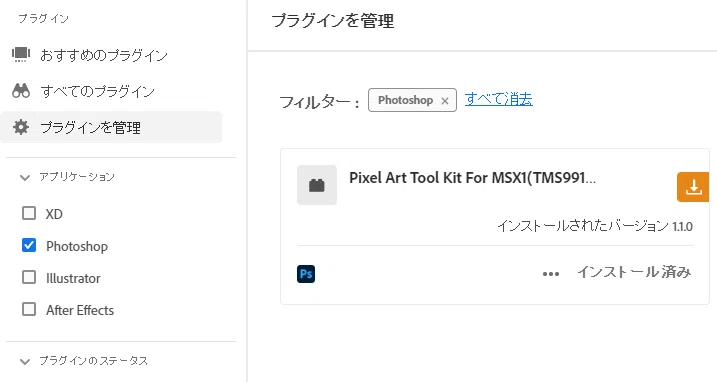Click the orange download update button
The image size is (717, 382).
(x=693, y=187)
